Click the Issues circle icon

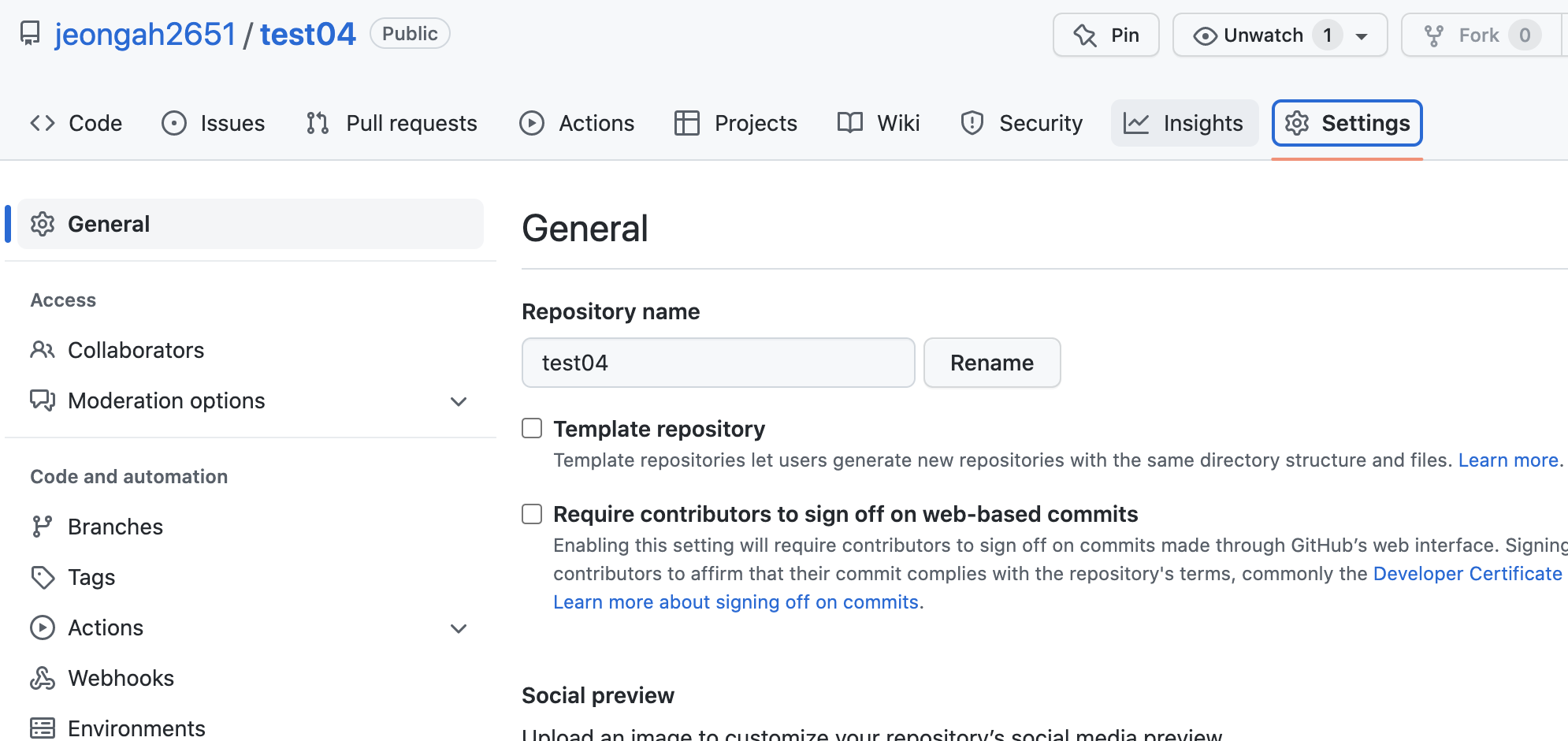tap(174, 123)
